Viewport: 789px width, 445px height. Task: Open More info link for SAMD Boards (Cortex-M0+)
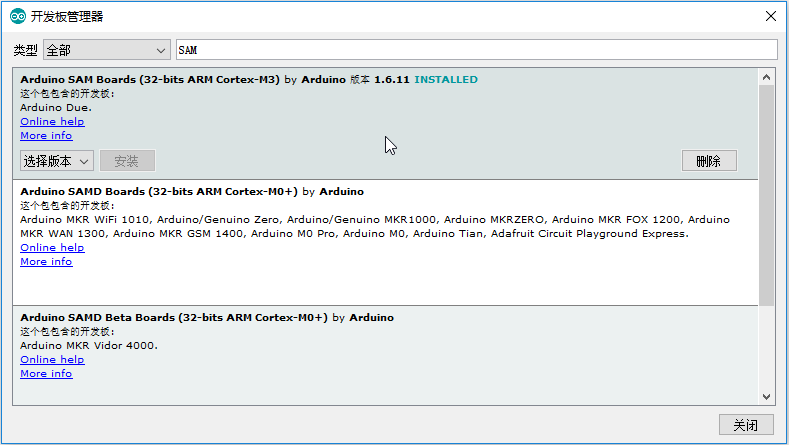pyautogui.click(x=46, y=261)
